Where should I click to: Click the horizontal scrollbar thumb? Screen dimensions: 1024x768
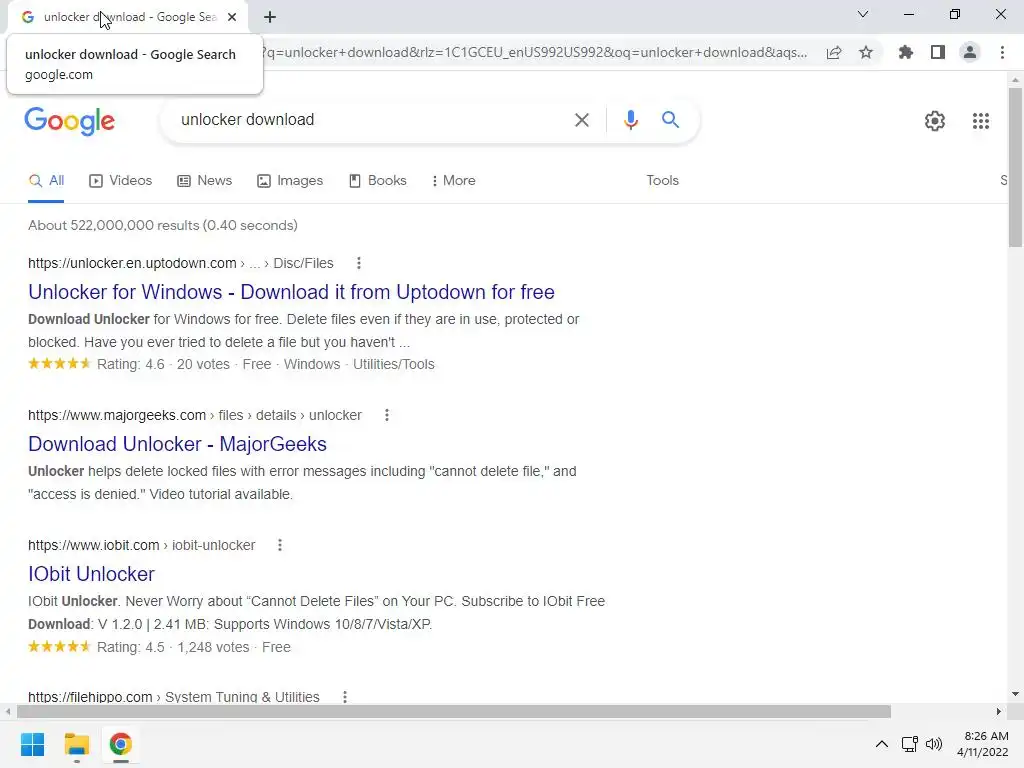[454, 711]
